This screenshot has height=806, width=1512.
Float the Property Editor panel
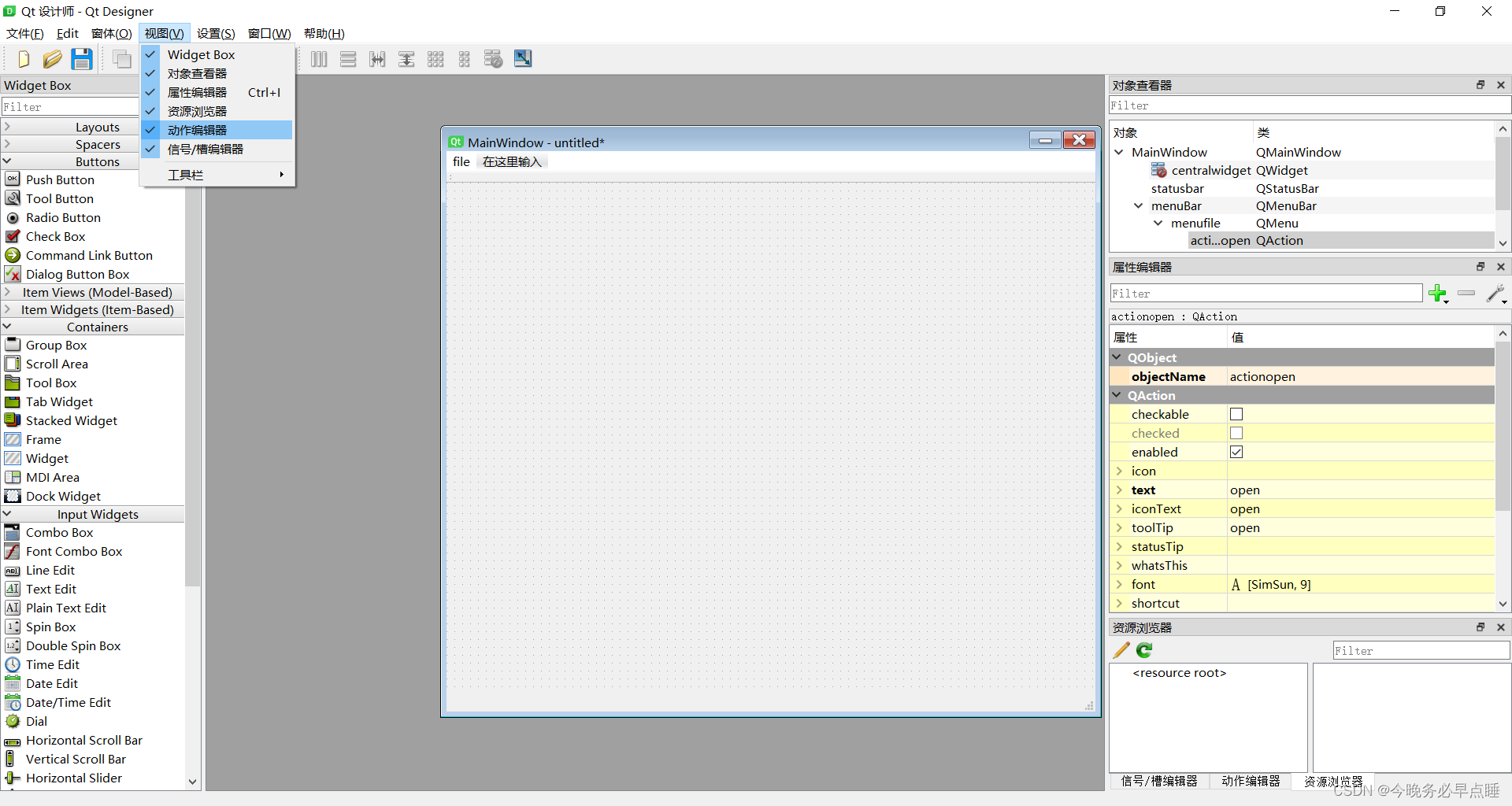[x=1480, y=267]
